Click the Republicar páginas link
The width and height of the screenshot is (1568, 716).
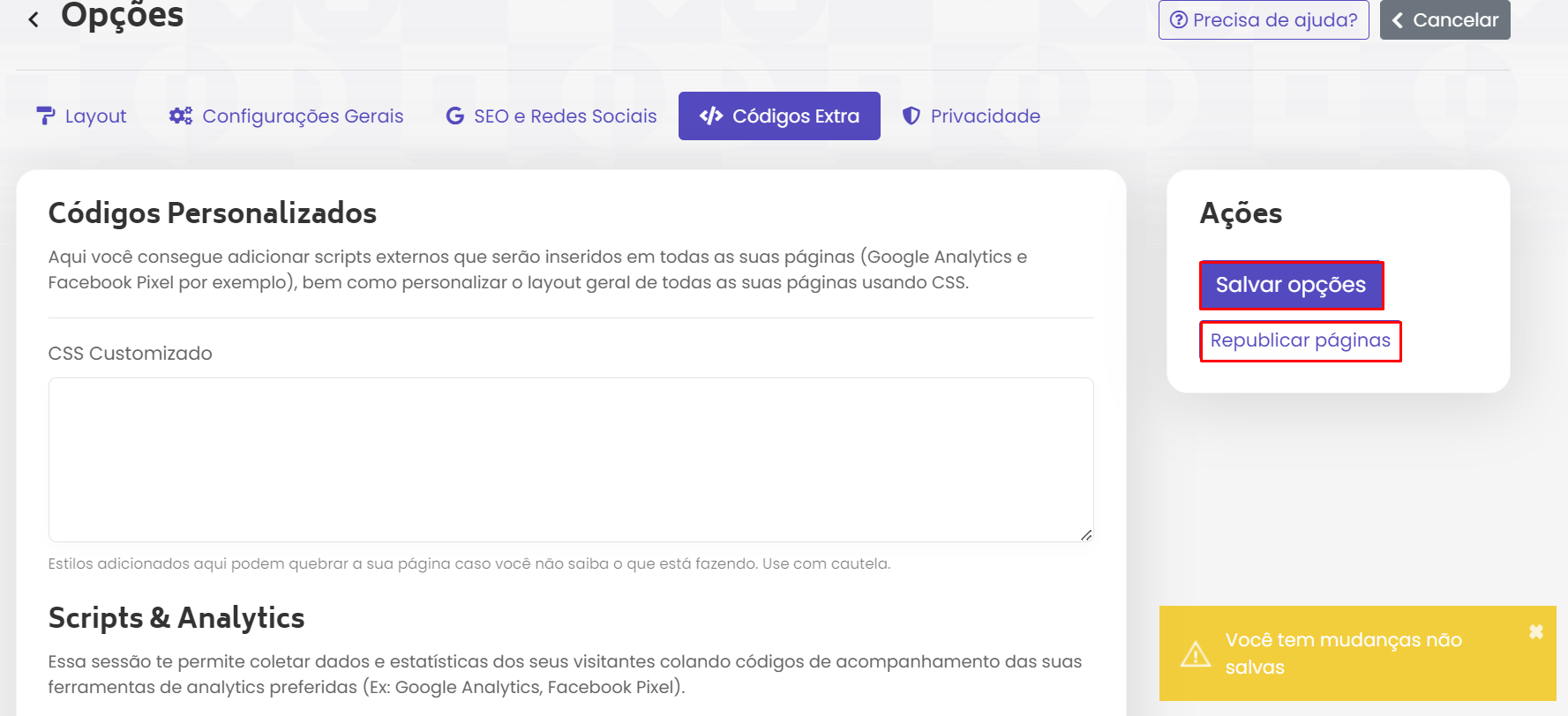(x=1300, y=340)
